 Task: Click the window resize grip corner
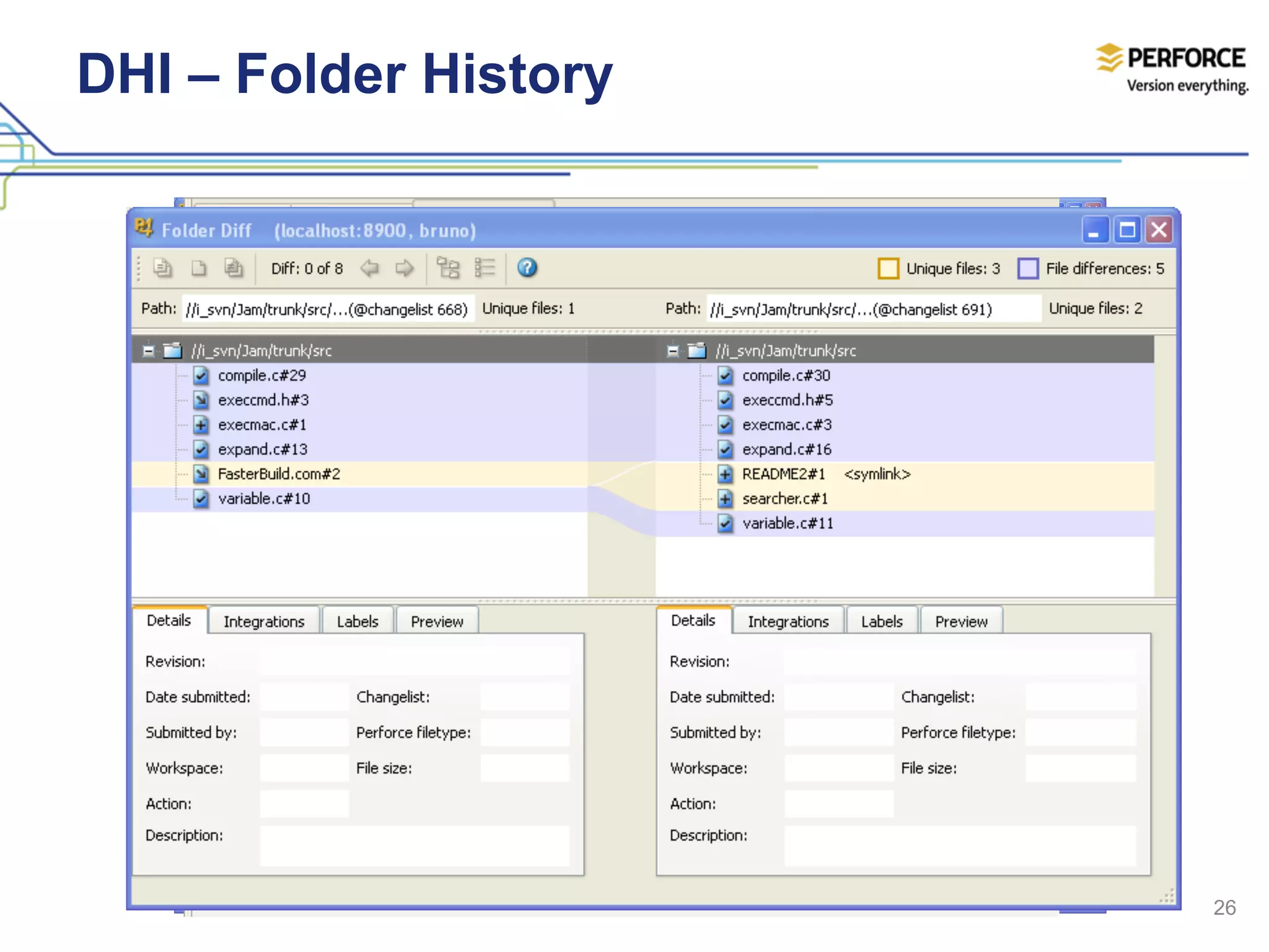click(x=1166, y=896)
